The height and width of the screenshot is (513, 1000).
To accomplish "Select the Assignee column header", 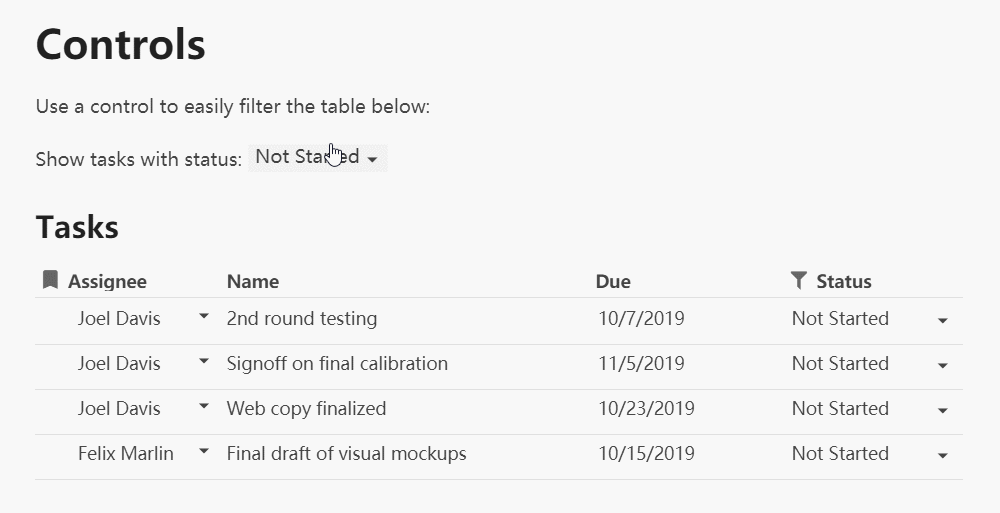I will tap(107, 281).
